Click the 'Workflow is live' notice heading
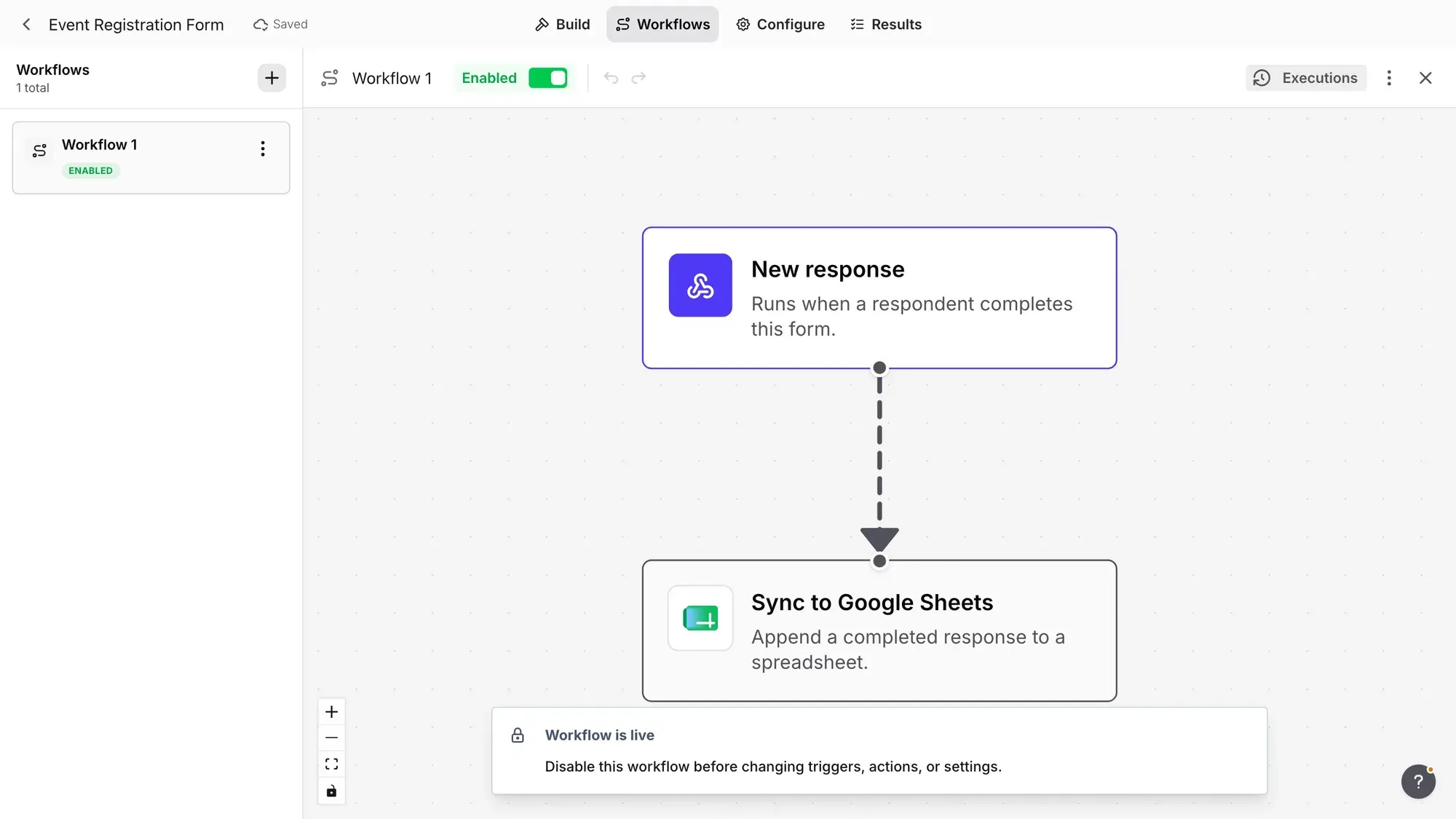 pos(599,735)
